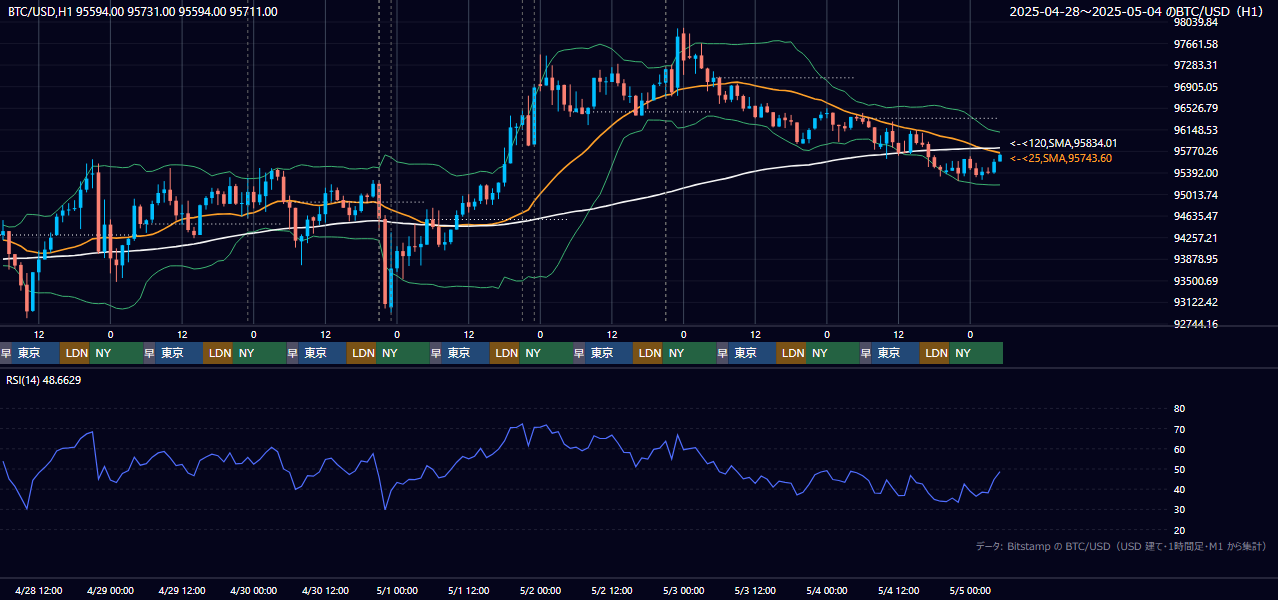Screen dimensions: 1278x600
Task: Click price axis label 97661.58
Action: click(1195, 44)
